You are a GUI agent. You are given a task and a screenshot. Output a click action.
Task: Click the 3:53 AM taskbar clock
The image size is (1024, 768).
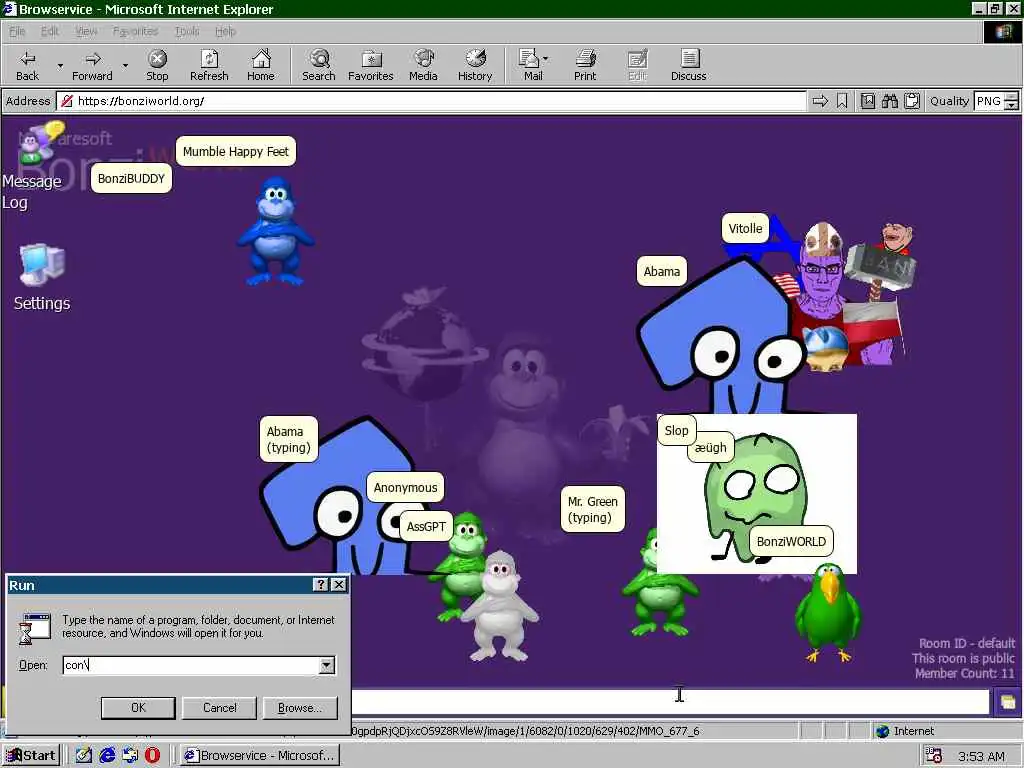coord(981,756)
